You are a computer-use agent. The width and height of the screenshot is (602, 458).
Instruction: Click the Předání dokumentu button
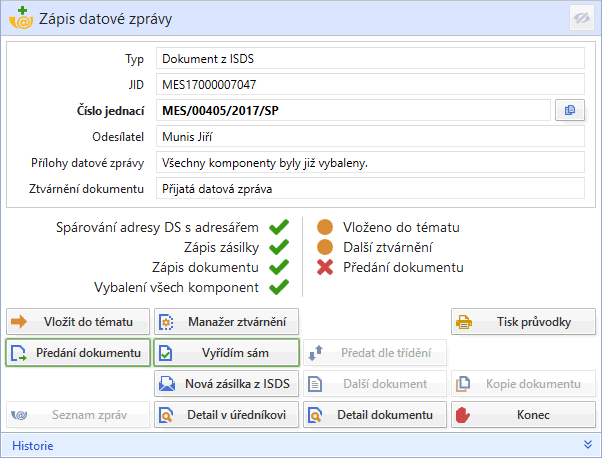pyautogui.click(x=79, y=353)
